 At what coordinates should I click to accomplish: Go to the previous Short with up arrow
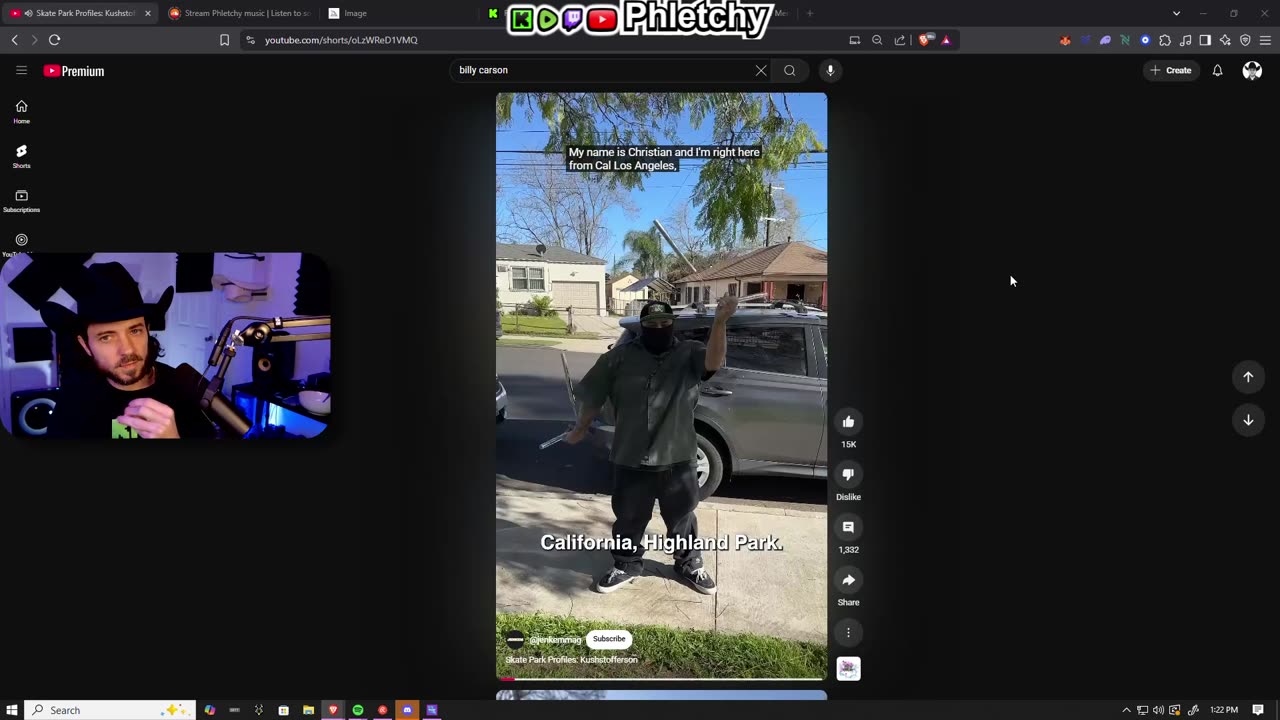click(x=1248, y=377)
